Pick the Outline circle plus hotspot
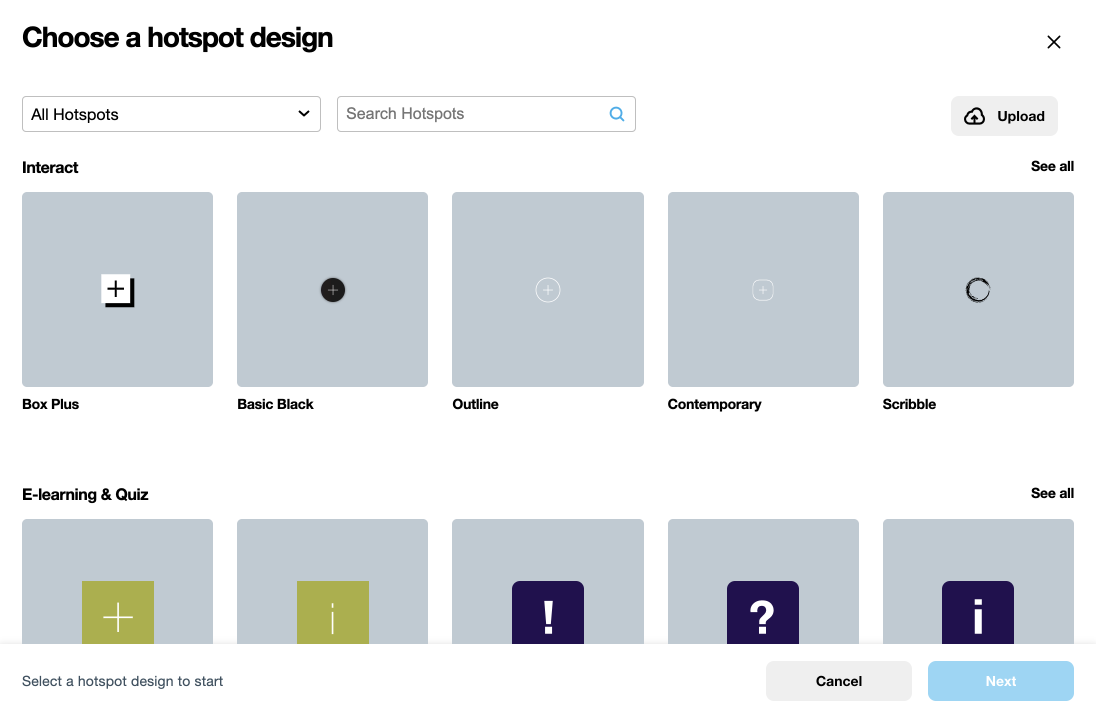1096x716 pixels. (x=548, y=290)
